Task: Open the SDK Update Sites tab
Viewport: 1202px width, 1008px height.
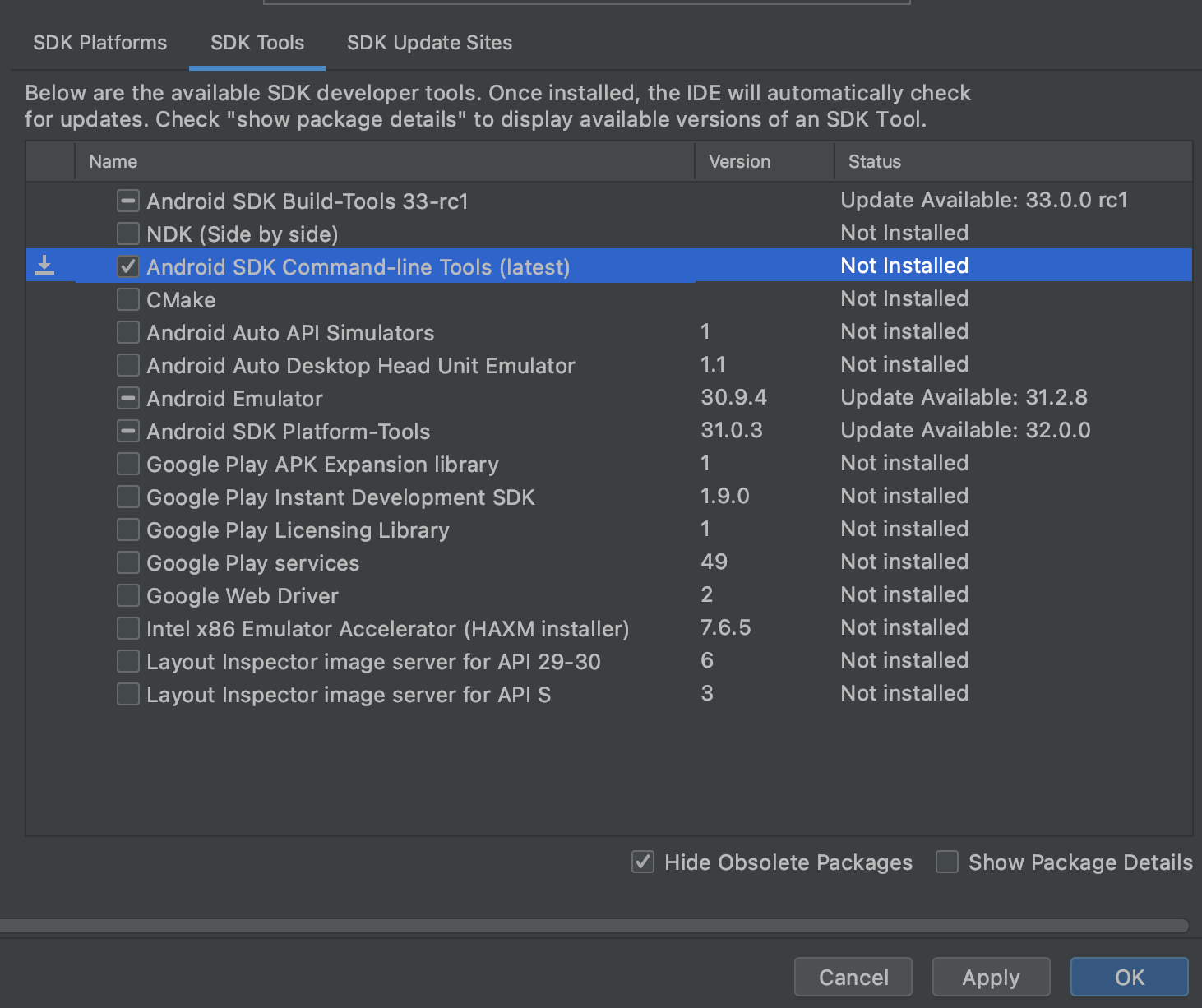Action: point(429,43)
